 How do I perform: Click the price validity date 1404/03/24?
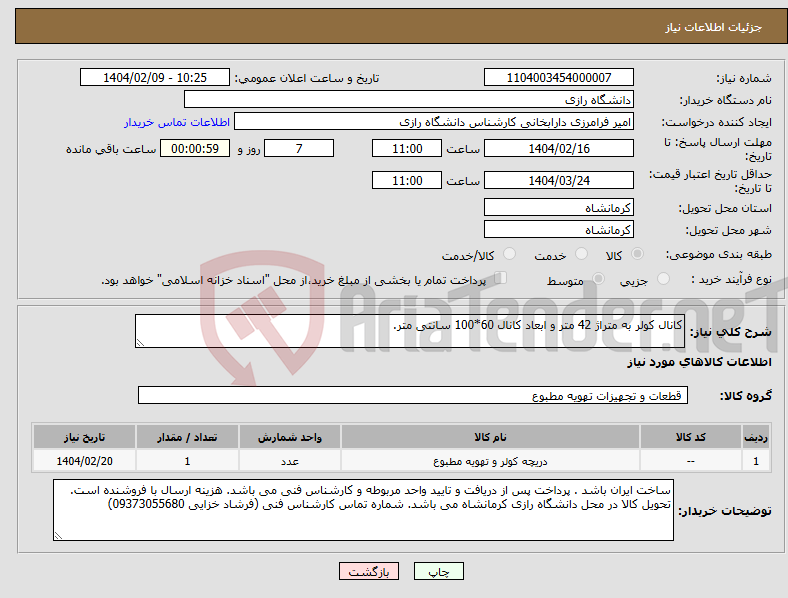(558, 180)
